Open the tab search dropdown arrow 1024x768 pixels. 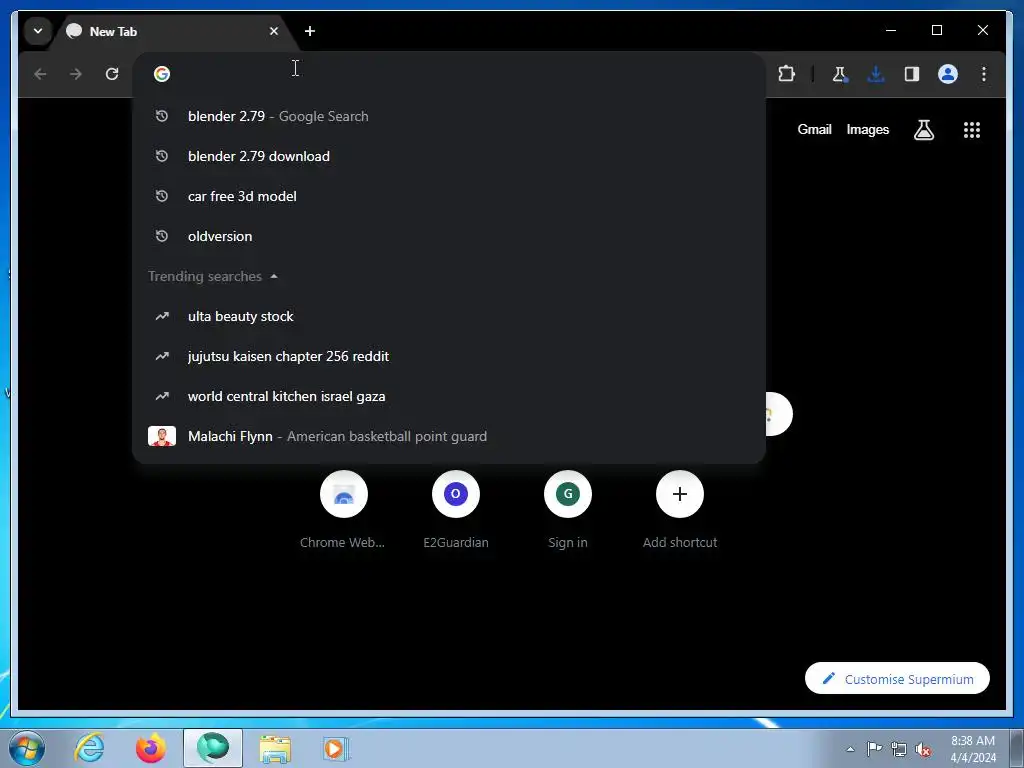point(38,31)
